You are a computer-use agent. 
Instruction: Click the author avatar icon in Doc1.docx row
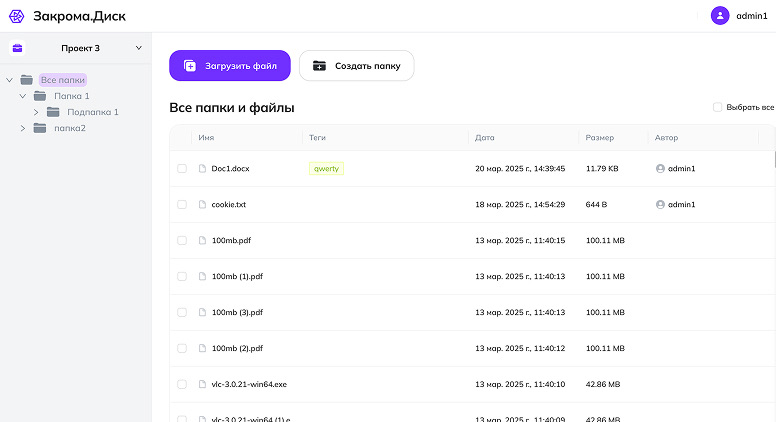tap(660, 169)
